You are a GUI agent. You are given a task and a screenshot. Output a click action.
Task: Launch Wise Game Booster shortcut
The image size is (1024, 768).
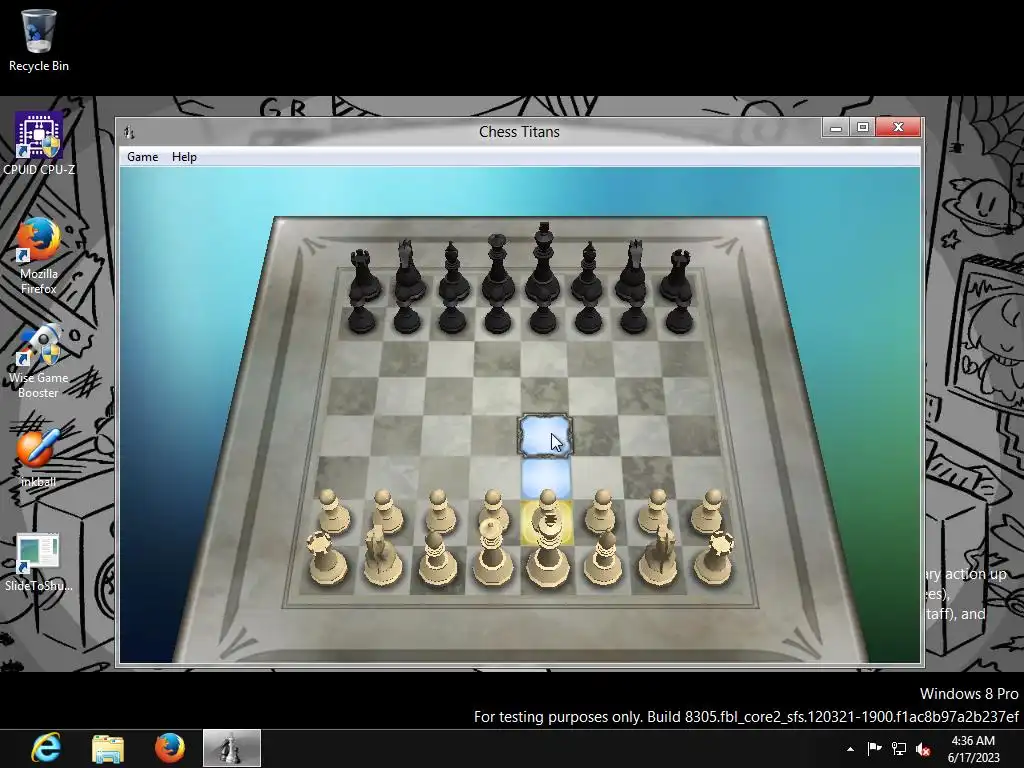pos(39,360)
